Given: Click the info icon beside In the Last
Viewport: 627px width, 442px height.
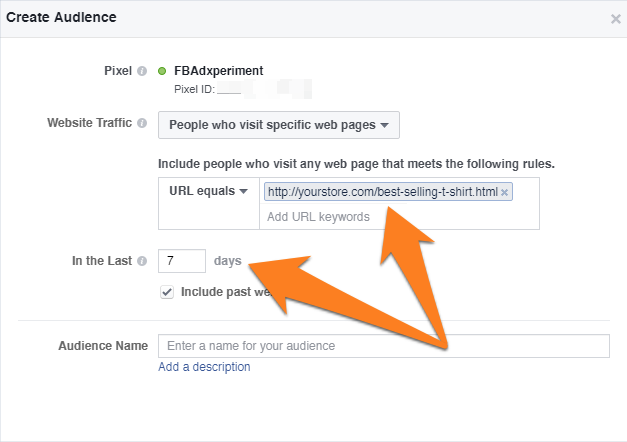Looking at the screenshot, I should click(x=142, y=261).
